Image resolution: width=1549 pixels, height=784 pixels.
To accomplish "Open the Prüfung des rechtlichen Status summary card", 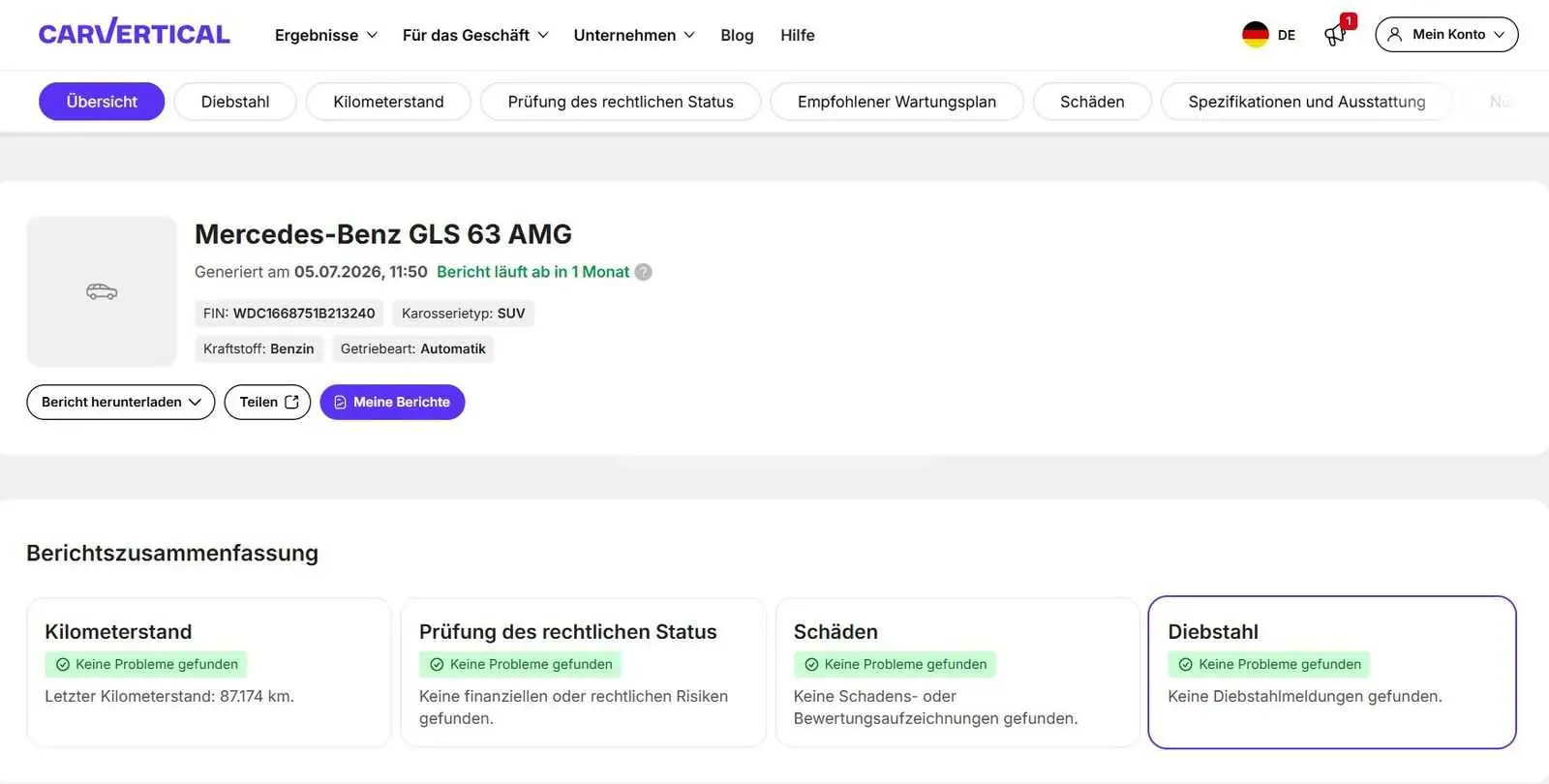I will click(x=584, y=673).
